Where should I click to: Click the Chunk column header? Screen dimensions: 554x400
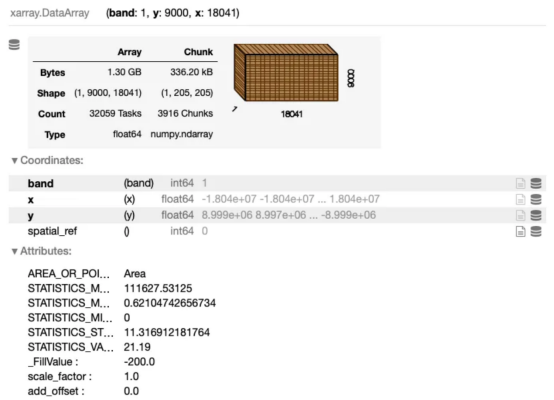click(x=198, y=52)
